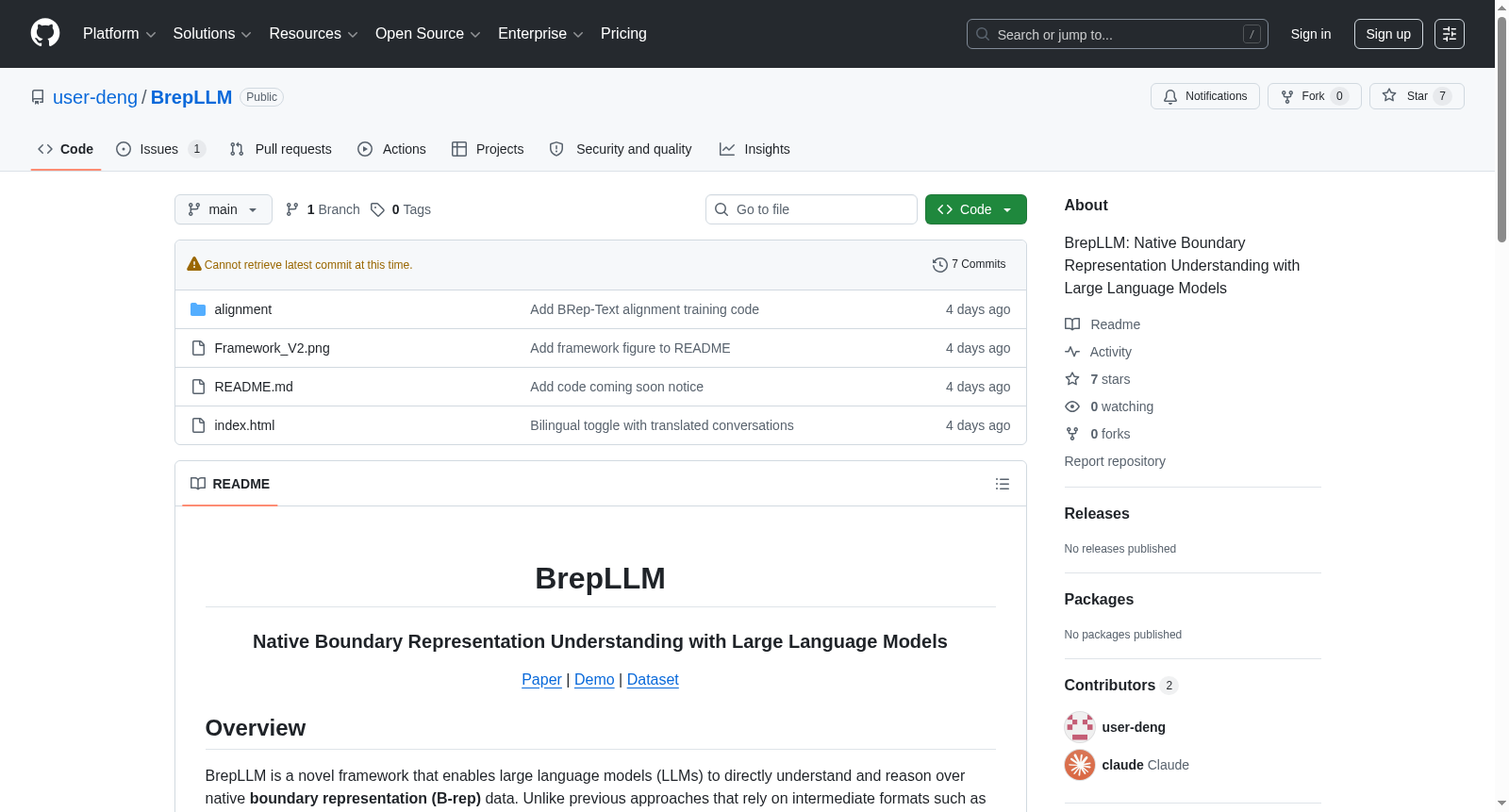Switch to Security and quality tab
Image resolution: width=1509 pixels, height=812 pixels.
coord(621,149)
